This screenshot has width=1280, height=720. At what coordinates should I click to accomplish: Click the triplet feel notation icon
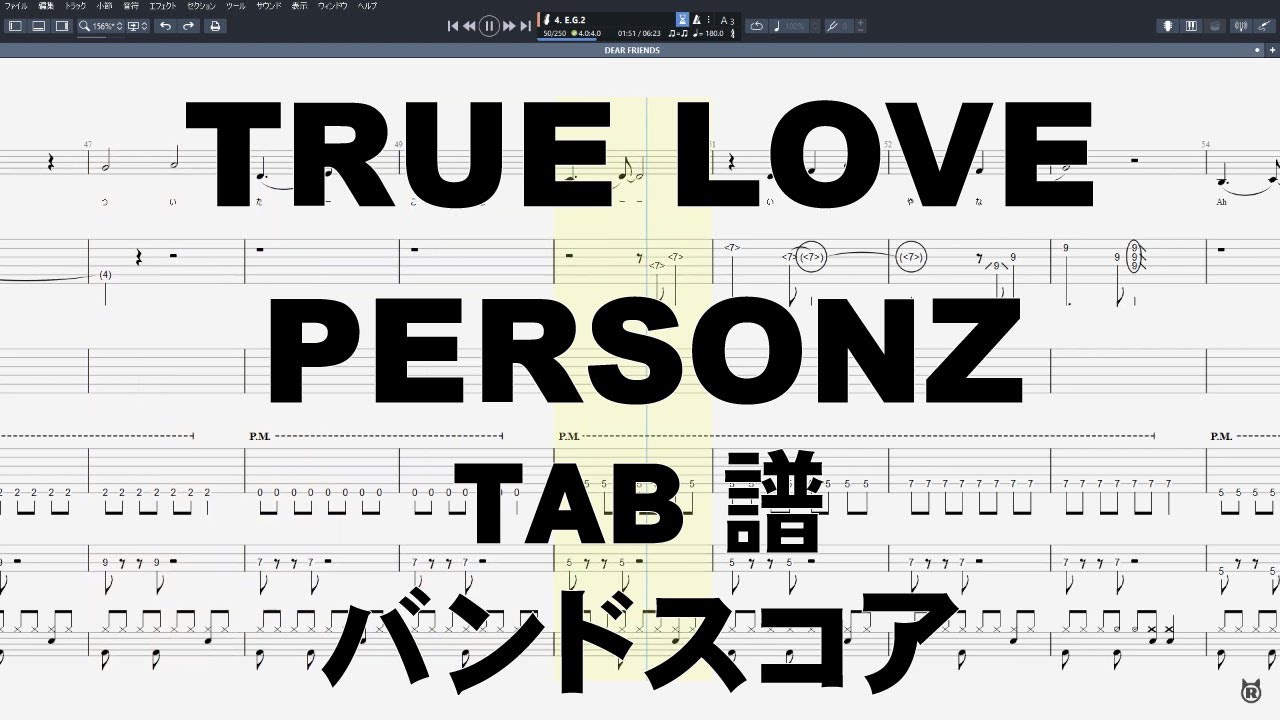coord(678,33)
